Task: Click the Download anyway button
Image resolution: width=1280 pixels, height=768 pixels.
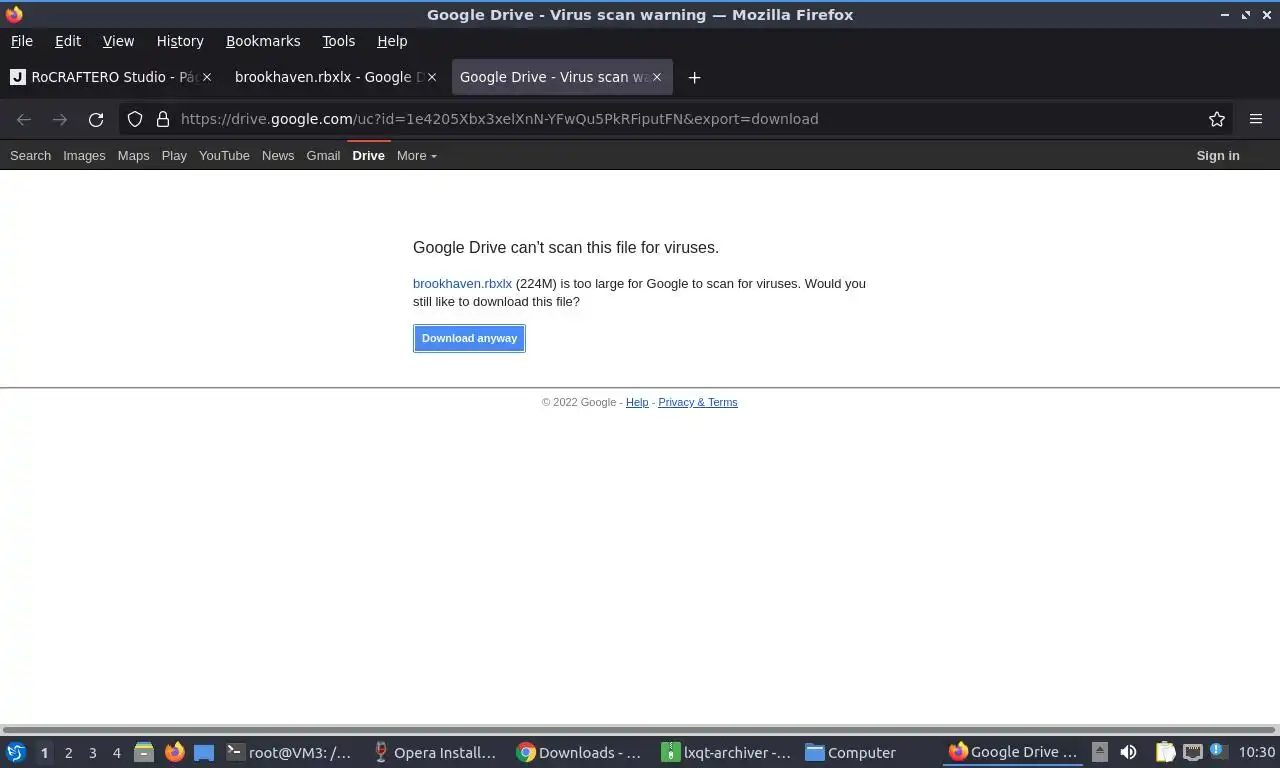Action: (x=469, y=338)
